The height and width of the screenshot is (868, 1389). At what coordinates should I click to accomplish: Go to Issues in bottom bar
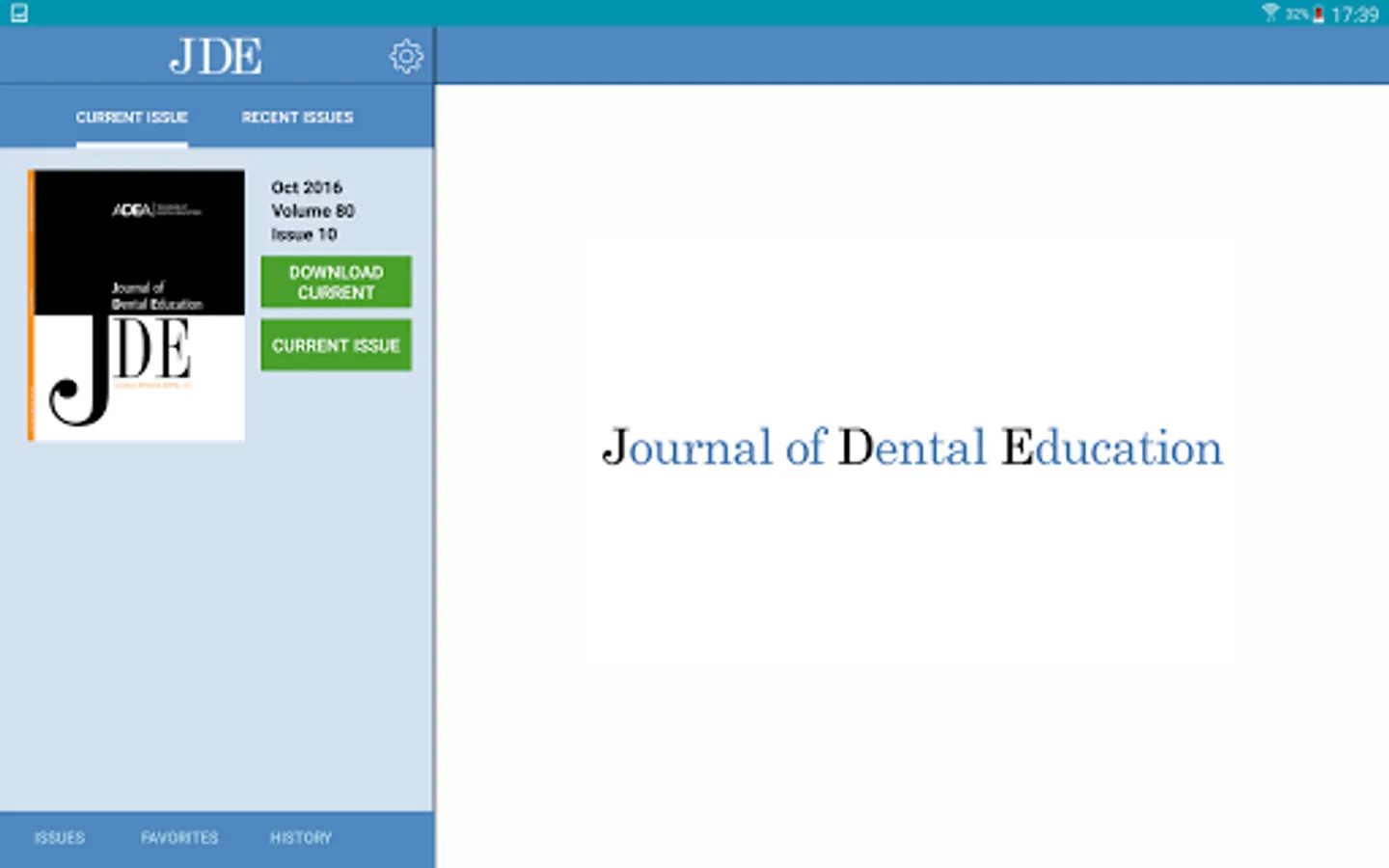[x=60, y=838]
